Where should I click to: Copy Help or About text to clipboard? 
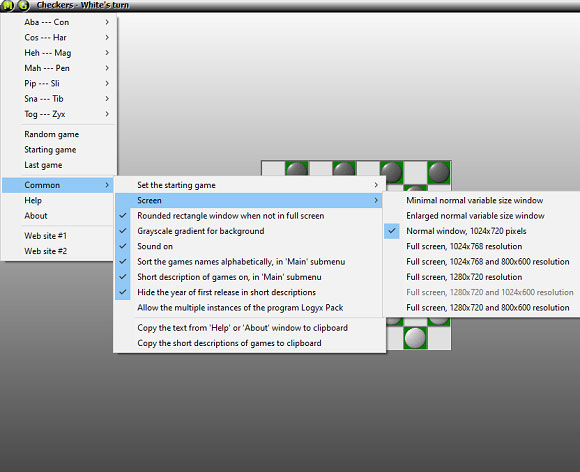tap(249, 328)
